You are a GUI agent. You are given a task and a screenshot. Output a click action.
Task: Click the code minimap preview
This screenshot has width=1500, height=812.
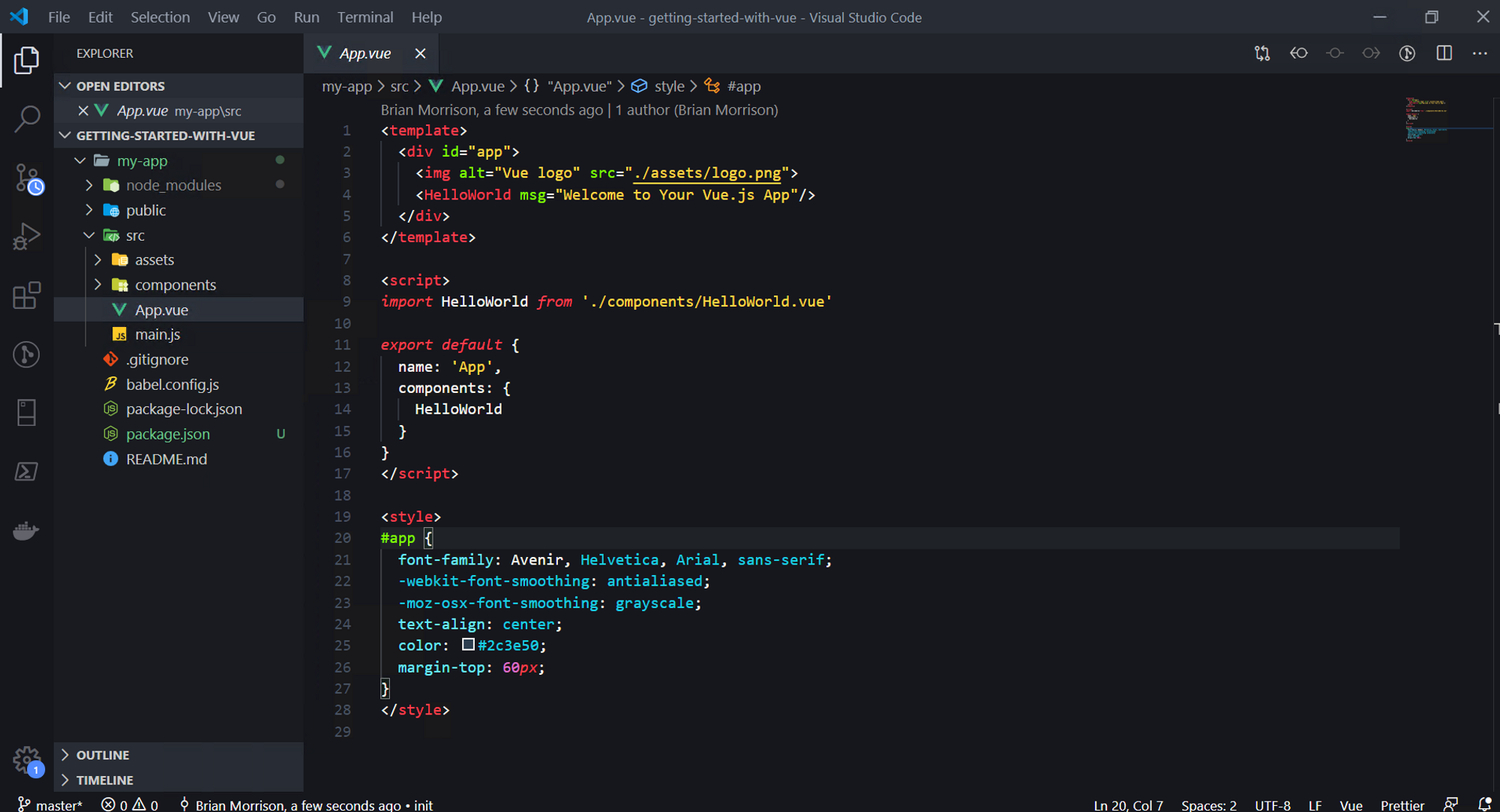coord(1426,119)
